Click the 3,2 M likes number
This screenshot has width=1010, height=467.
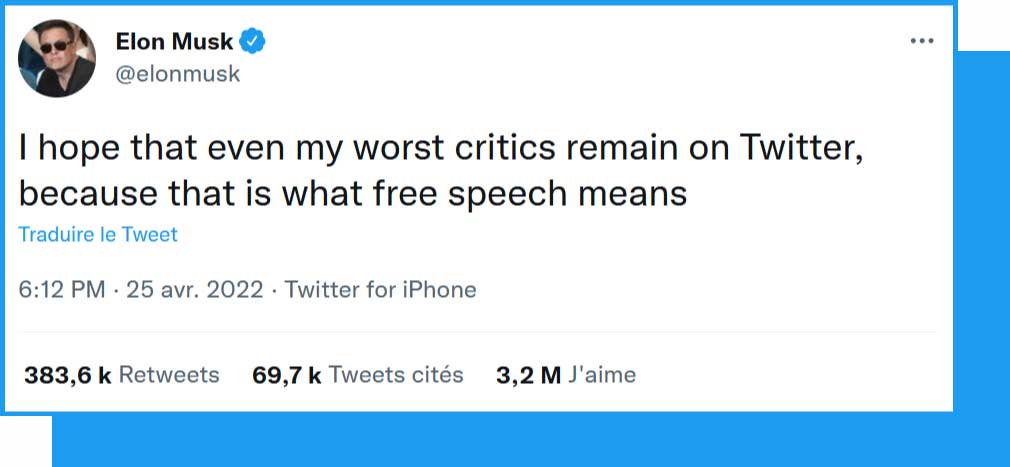[528, 375]
